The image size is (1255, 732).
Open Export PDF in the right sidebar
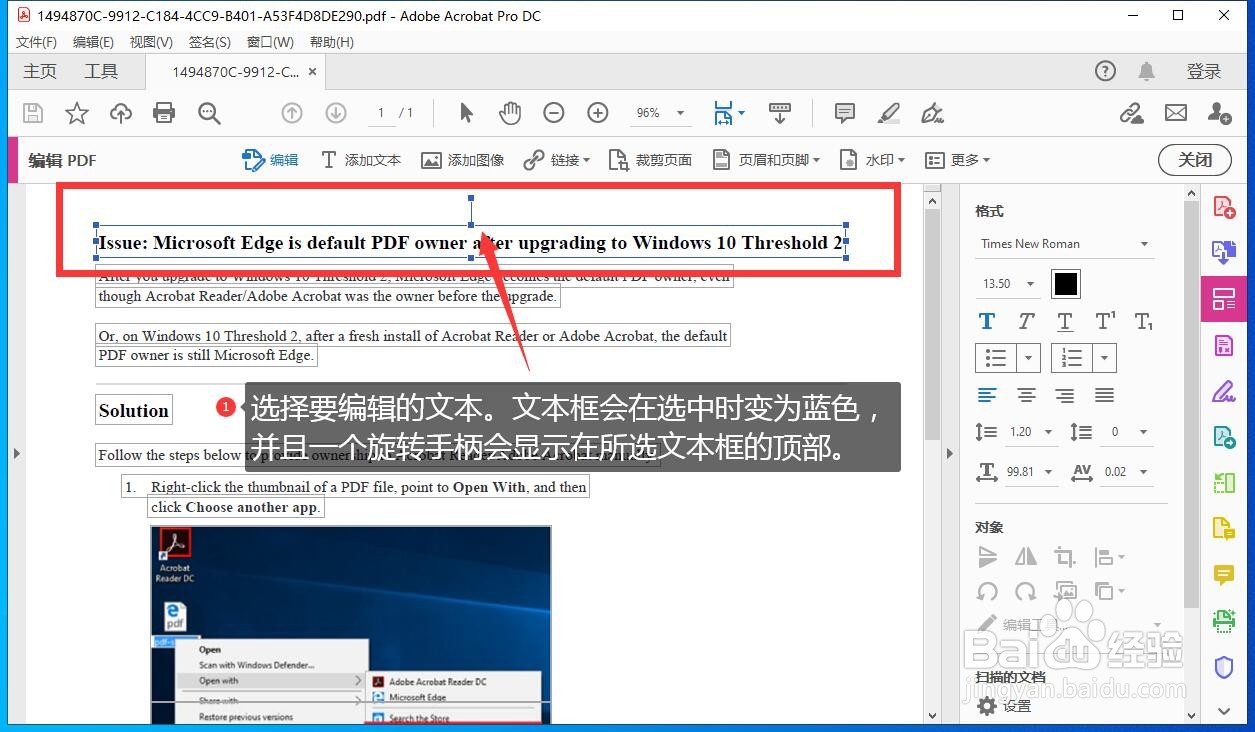pos(1224,252)
